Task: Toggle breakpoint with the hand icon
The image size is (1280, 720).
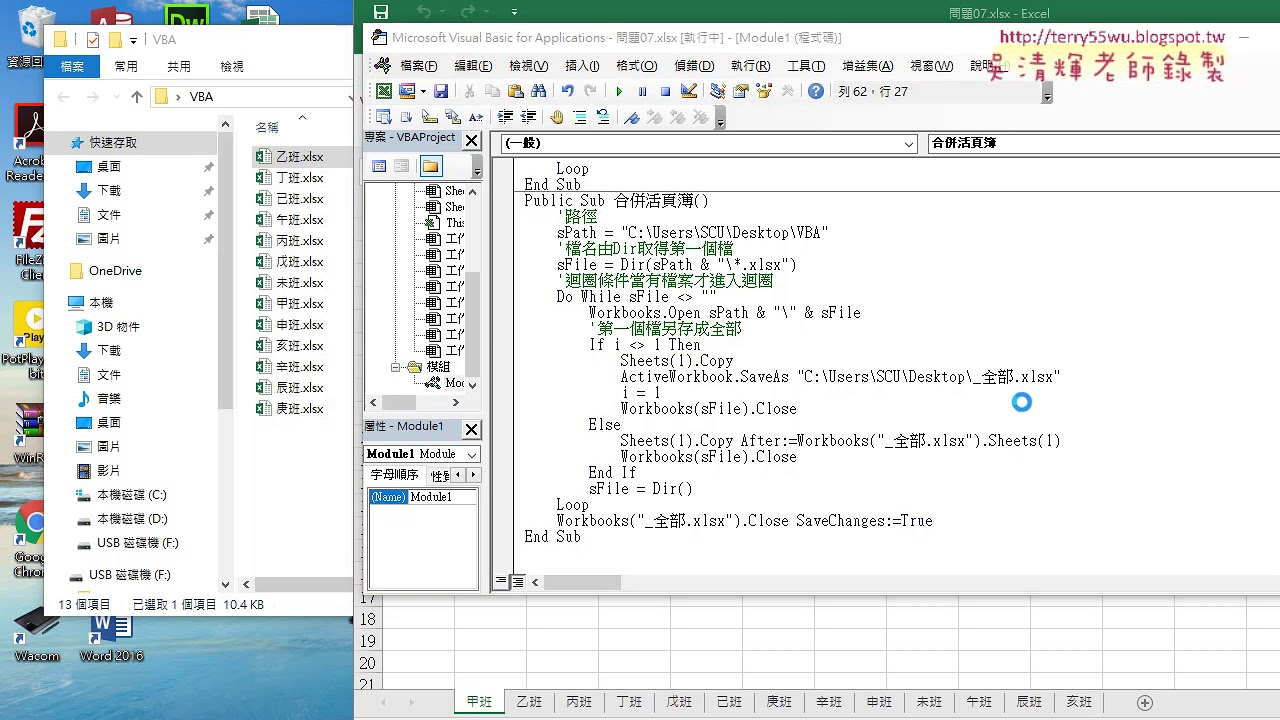Action: (557, 117)
